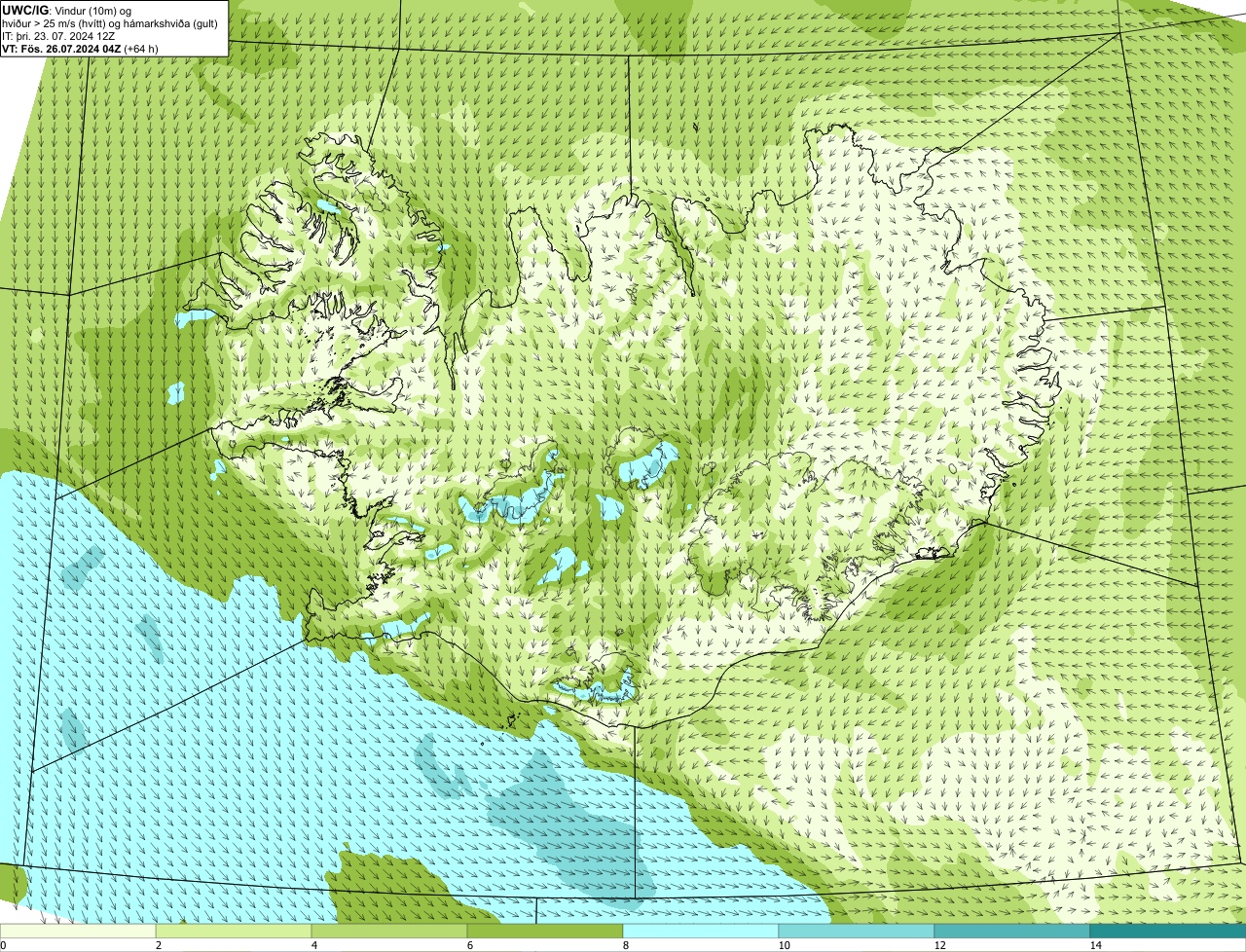This screenshot has width=1246, height=952.
Task: Click the darker green 6–8 m/s legend swatch
Action: pos(545,931)
